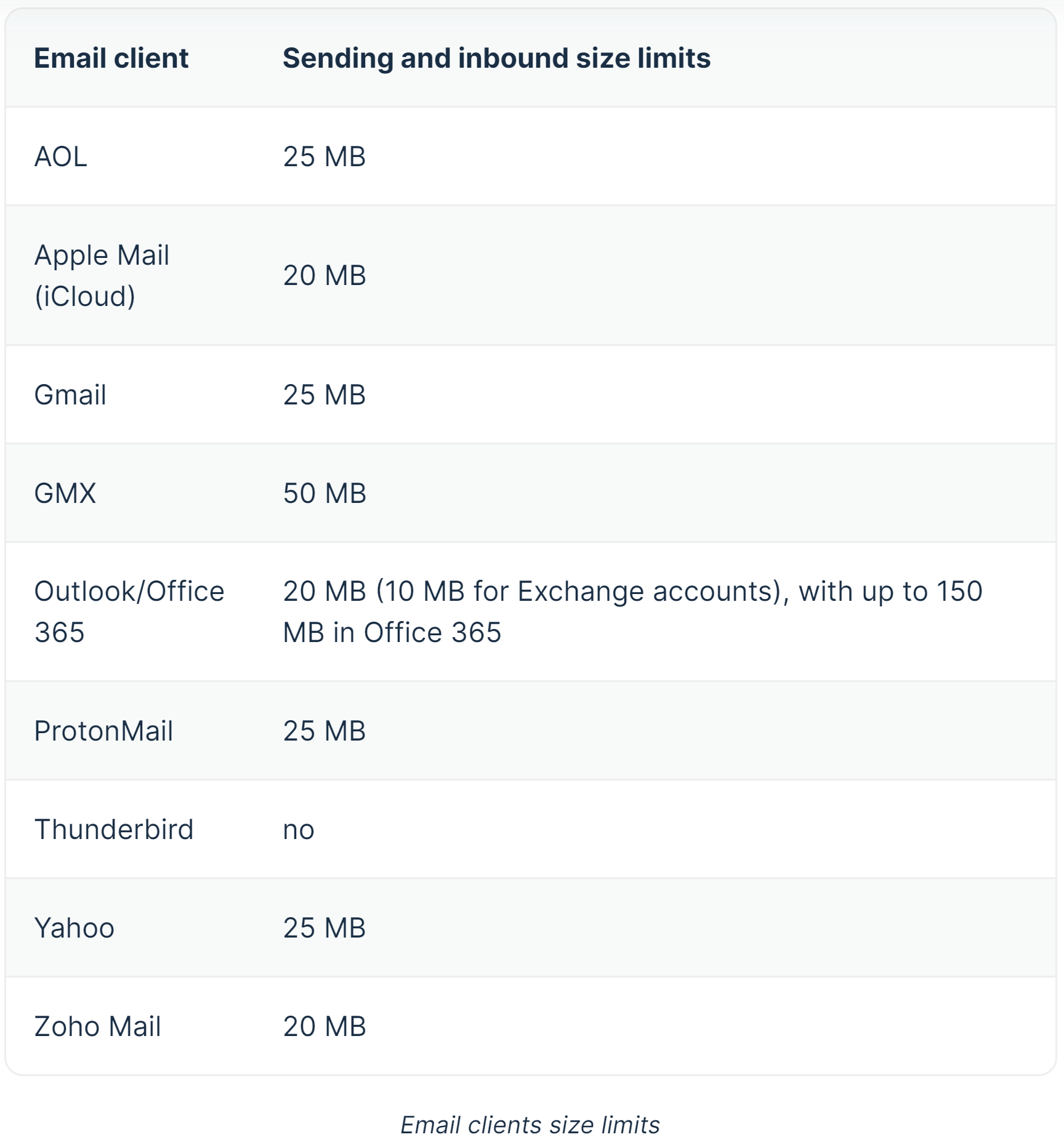Click the Zoho Mail row label
The image size is (1064, 1145).
pyautogui.click(x=97, y=1026)
